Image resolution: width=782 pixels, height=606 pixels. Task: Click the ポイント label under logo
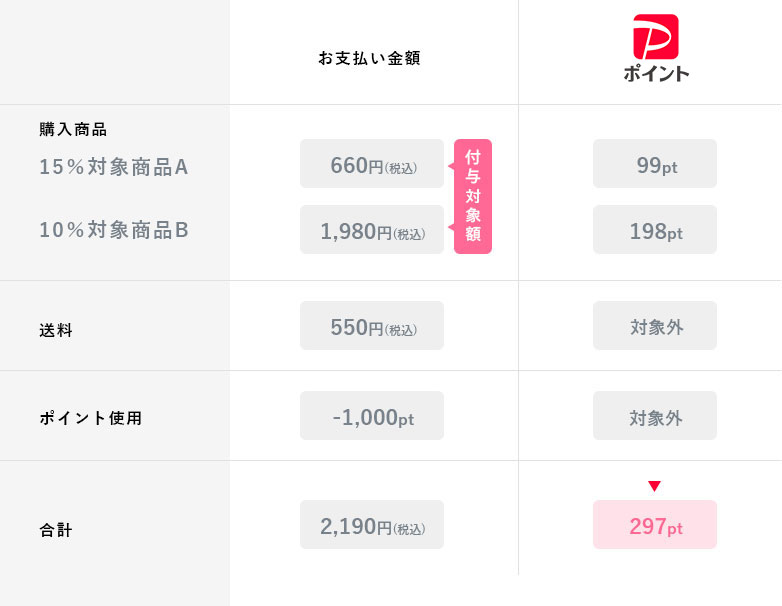pyautogui.click(x=655, y=73)
